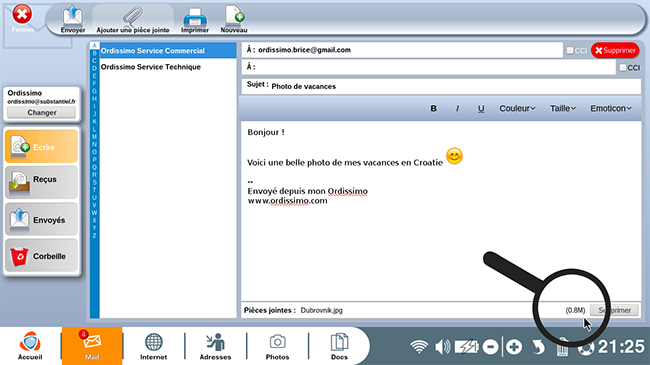Click the battery charging icon
The image size is (650, 365).
[x=466, y=347]
